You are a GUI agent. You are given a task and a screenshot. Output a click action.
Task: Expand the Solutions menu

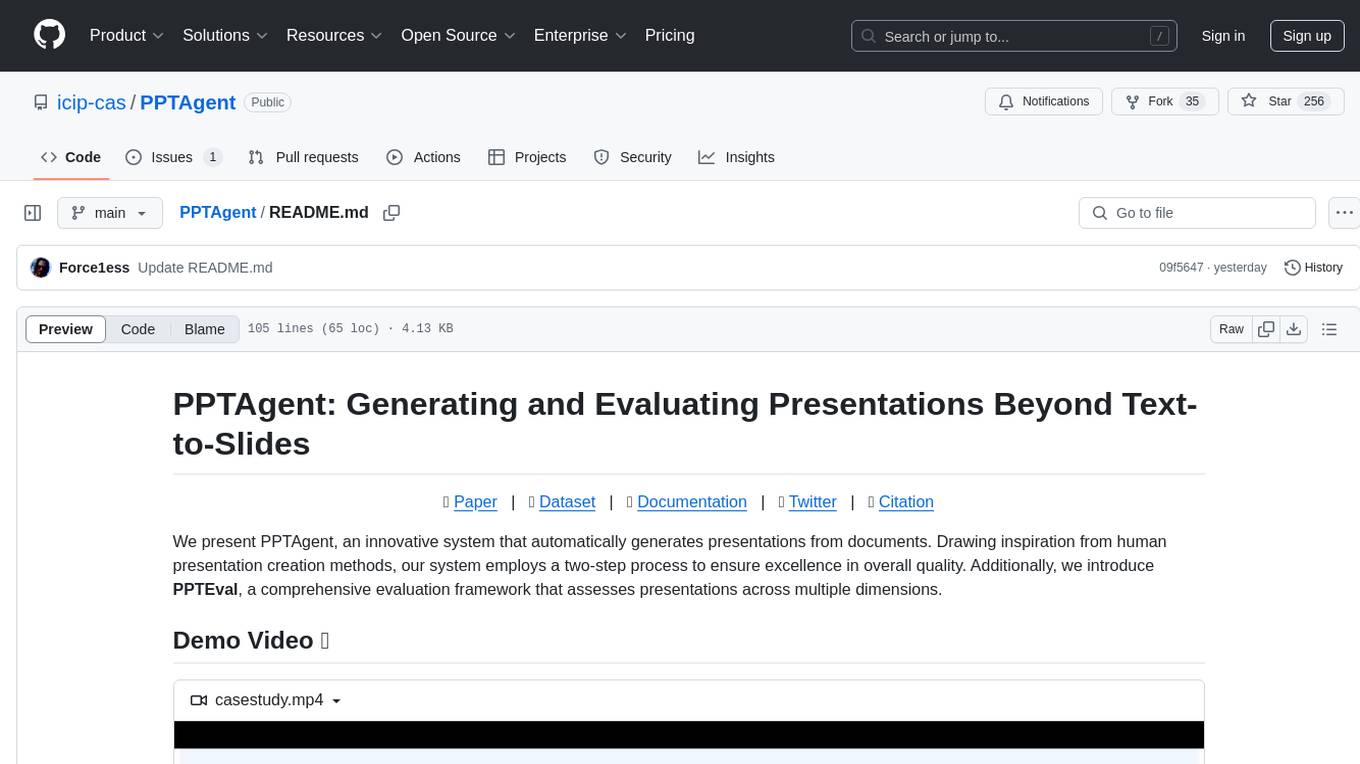coord(225,35)
